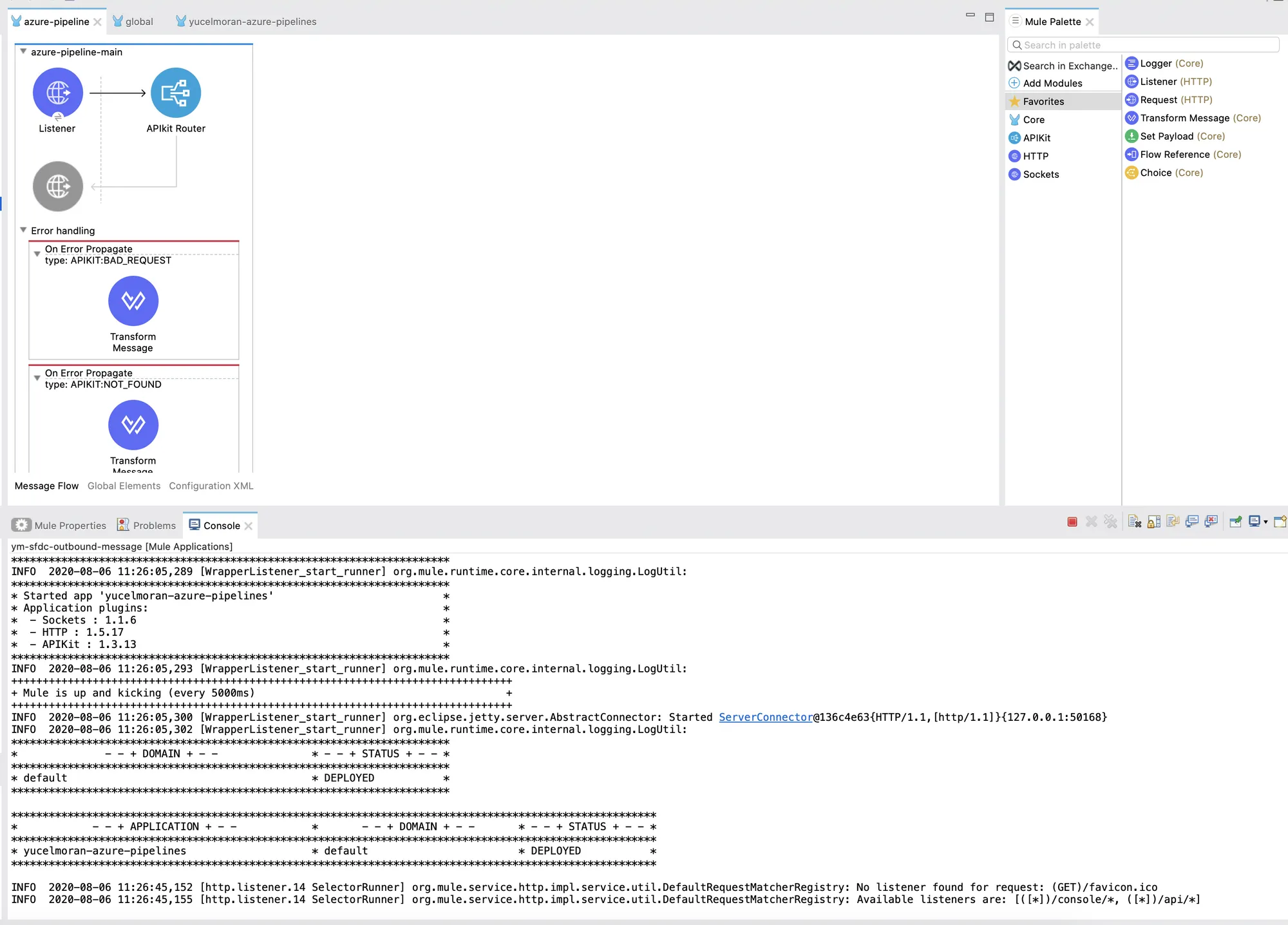Click the 'No listener found for request' log line
This screenshot has height=925, width=1288.
pyautogui.click(x=584, y=887)
